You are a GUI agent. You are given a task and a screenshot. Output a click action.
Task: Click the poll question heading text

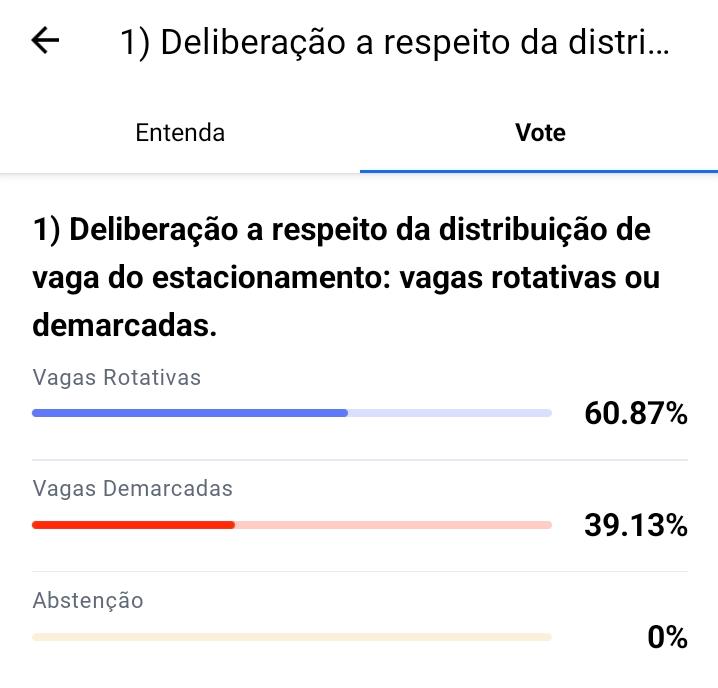346,278
